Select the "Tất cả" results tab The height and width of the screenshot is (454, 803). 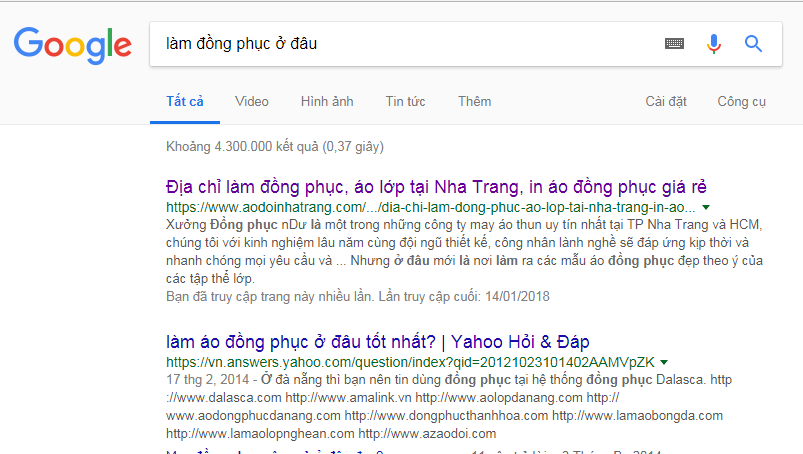coord(185,101)
